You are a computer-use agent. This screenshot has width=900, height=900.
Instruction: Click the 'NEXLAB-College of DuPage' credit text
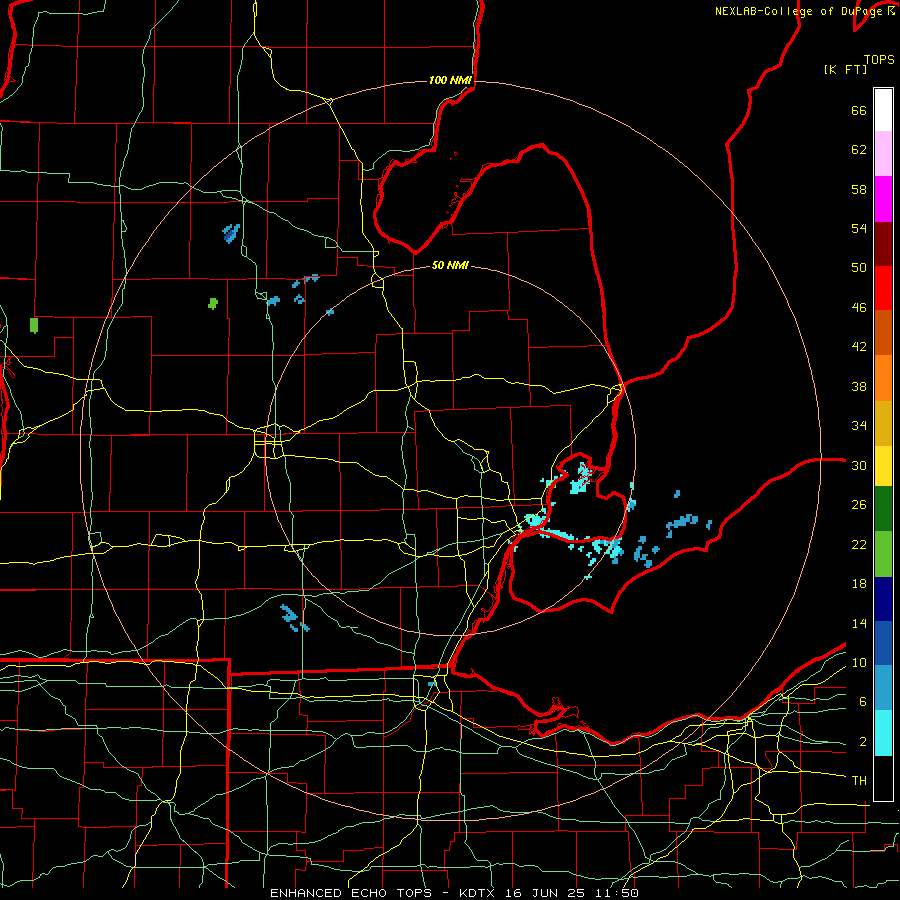800,11
